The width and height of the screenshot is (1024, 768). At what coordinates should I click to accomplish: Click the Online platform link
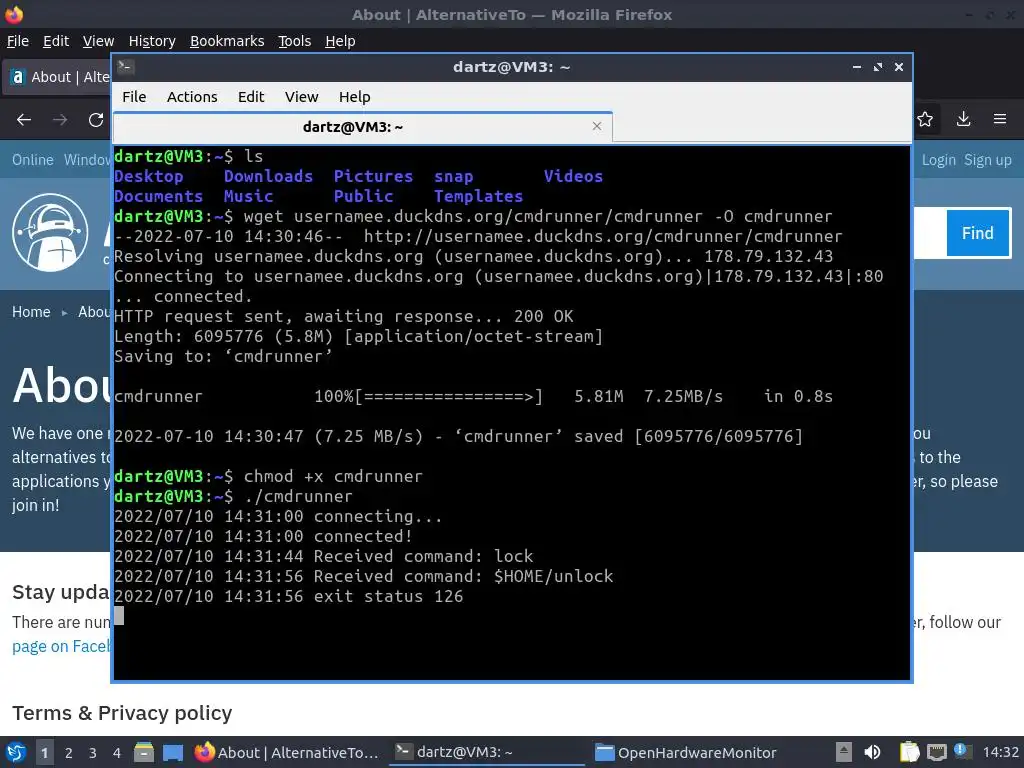[33, 160]
